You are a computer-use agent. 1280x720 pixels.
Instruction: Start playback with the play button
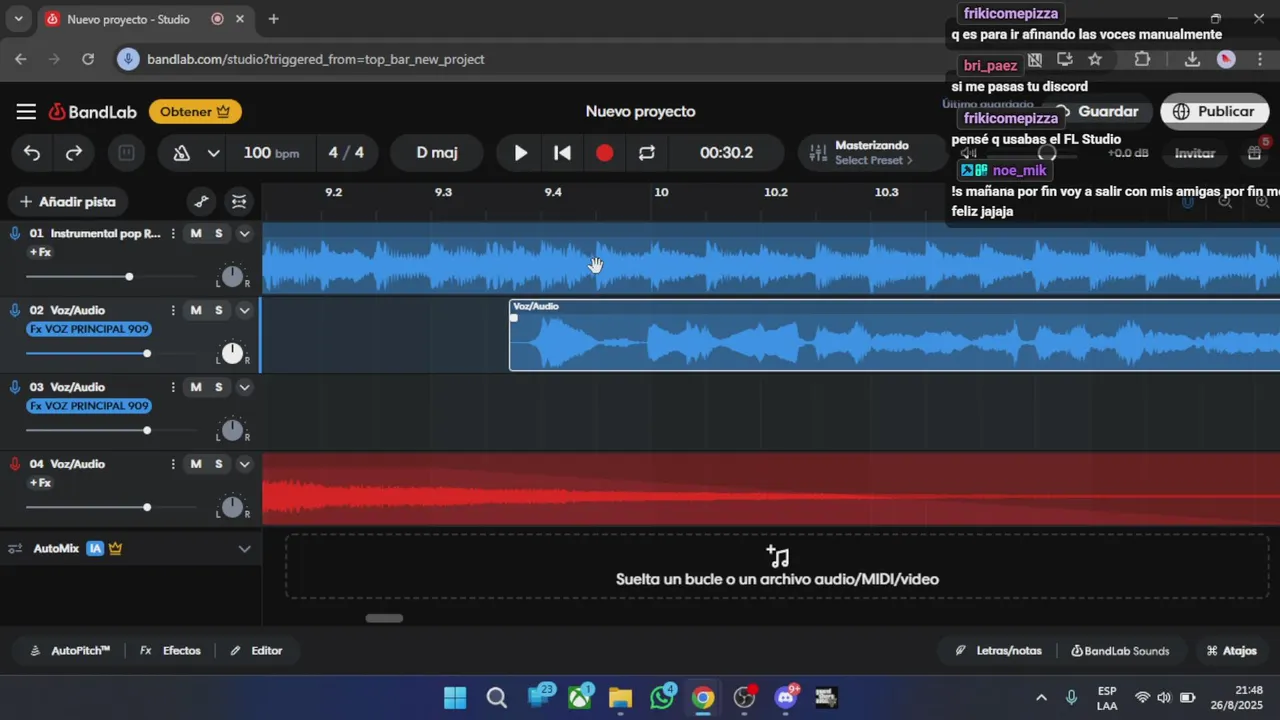point(520,153)
